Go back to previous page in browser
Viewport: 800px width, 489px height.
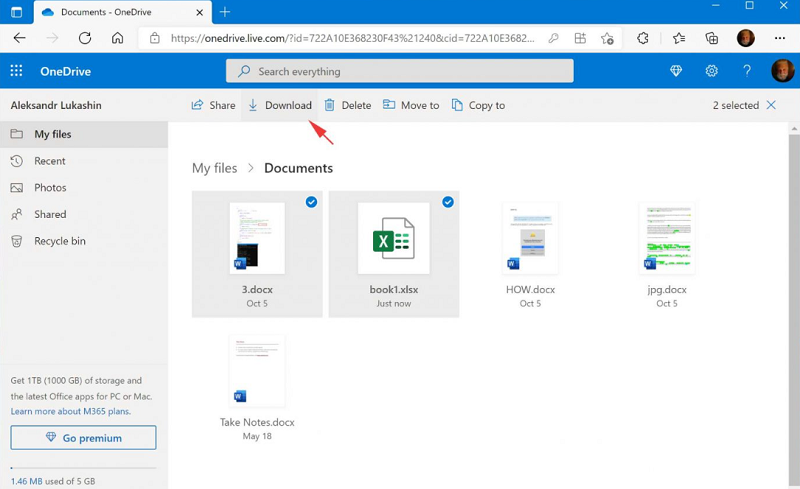pos(19,38)
